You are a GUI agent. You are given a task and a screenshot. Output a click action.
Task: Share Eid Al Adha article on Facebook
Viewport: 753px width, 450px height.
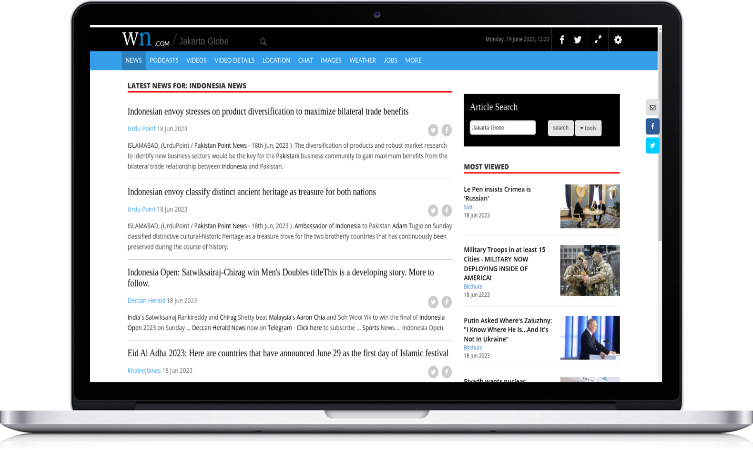coord(447,372)
